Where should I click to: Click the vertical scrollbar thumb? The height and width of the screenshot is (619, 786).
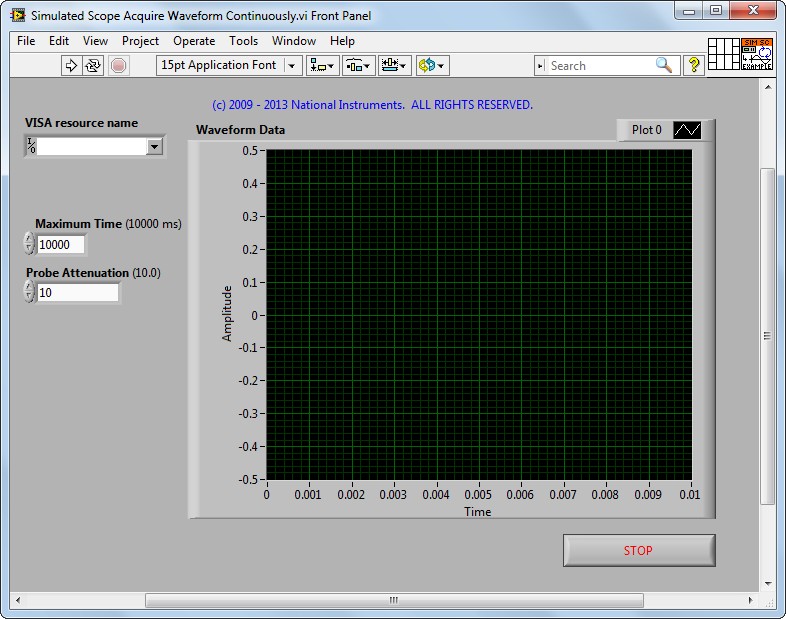(767, 336)
